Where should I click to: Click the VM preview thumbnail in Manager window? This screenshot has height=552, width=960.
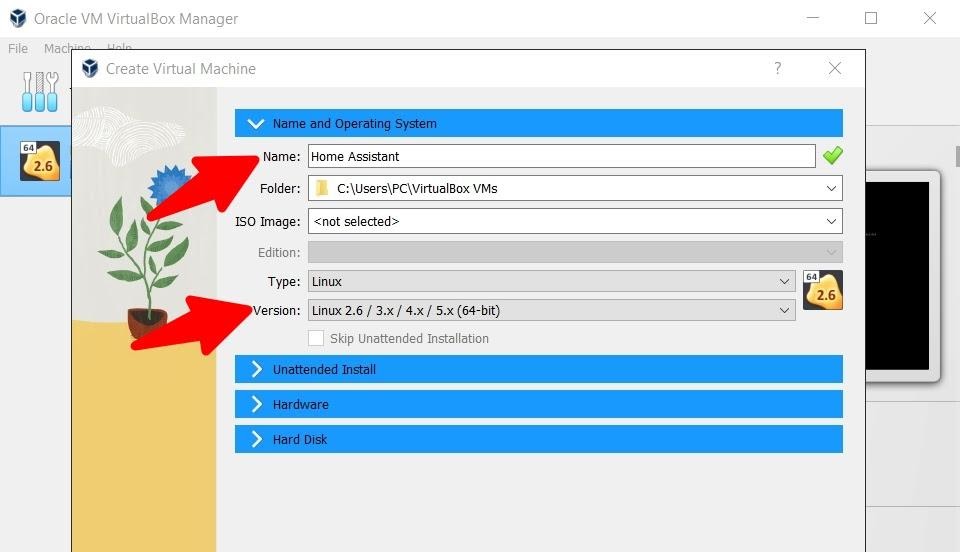click(900, 275)
